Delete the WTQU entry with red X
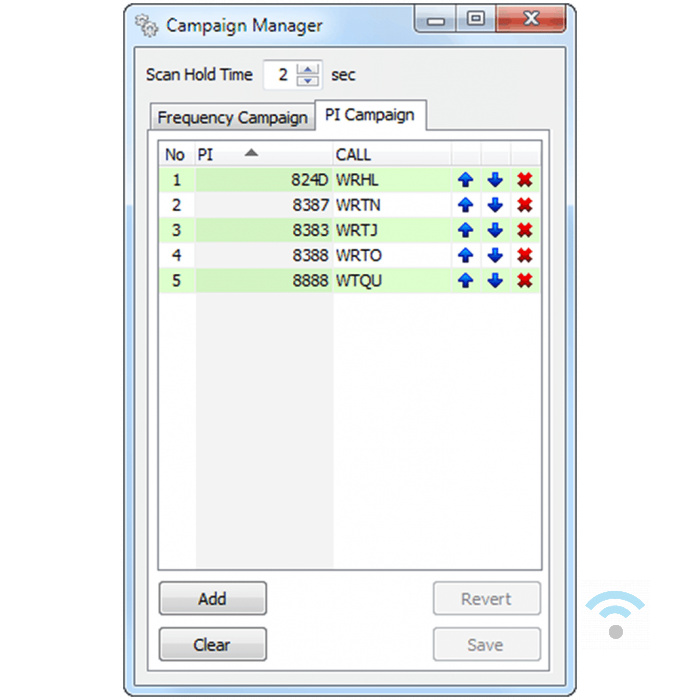The height and width of the screenshot is (700, 700). [x=524, y=281]
